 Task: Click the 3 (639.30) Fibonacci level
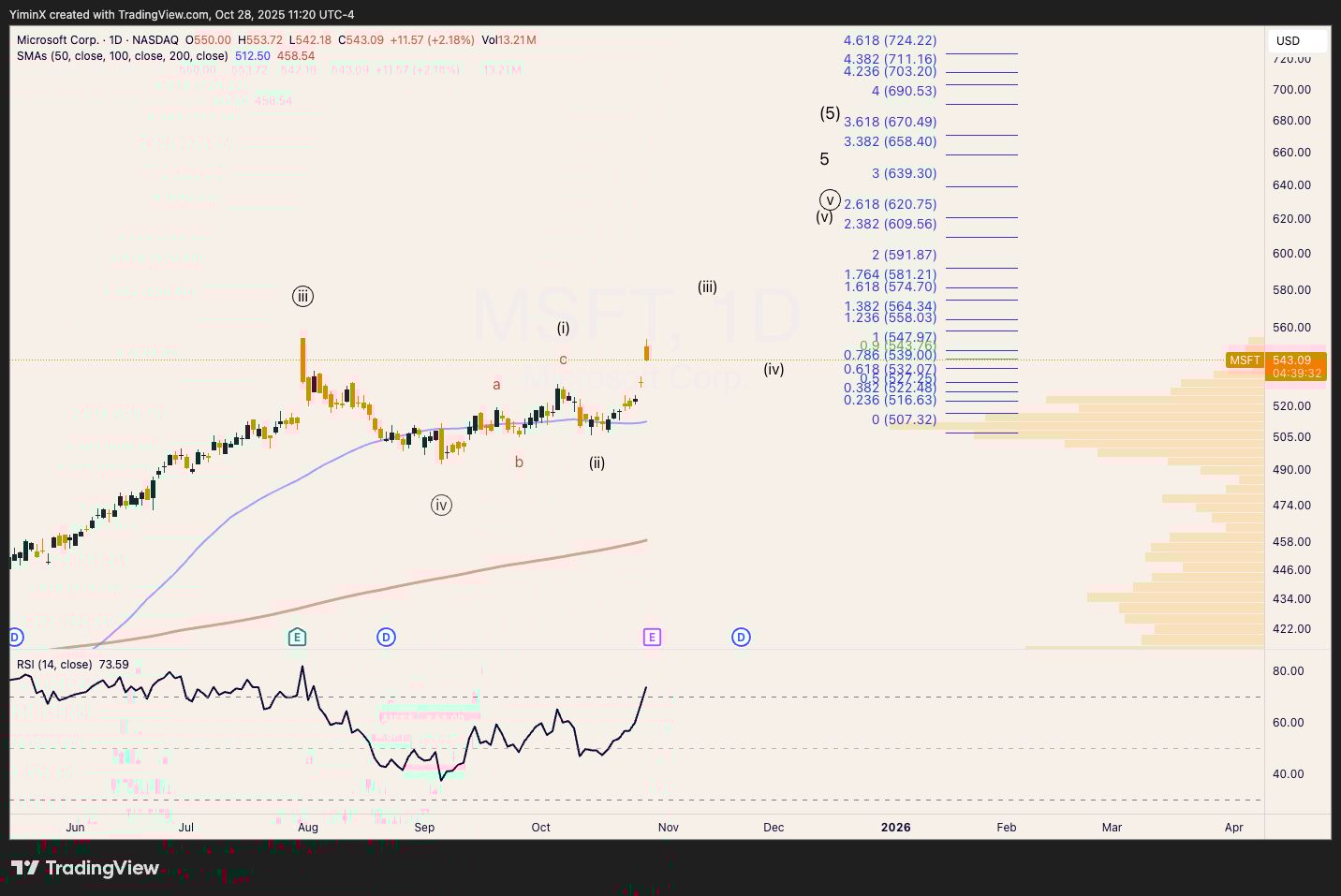(x=904, y=173)
